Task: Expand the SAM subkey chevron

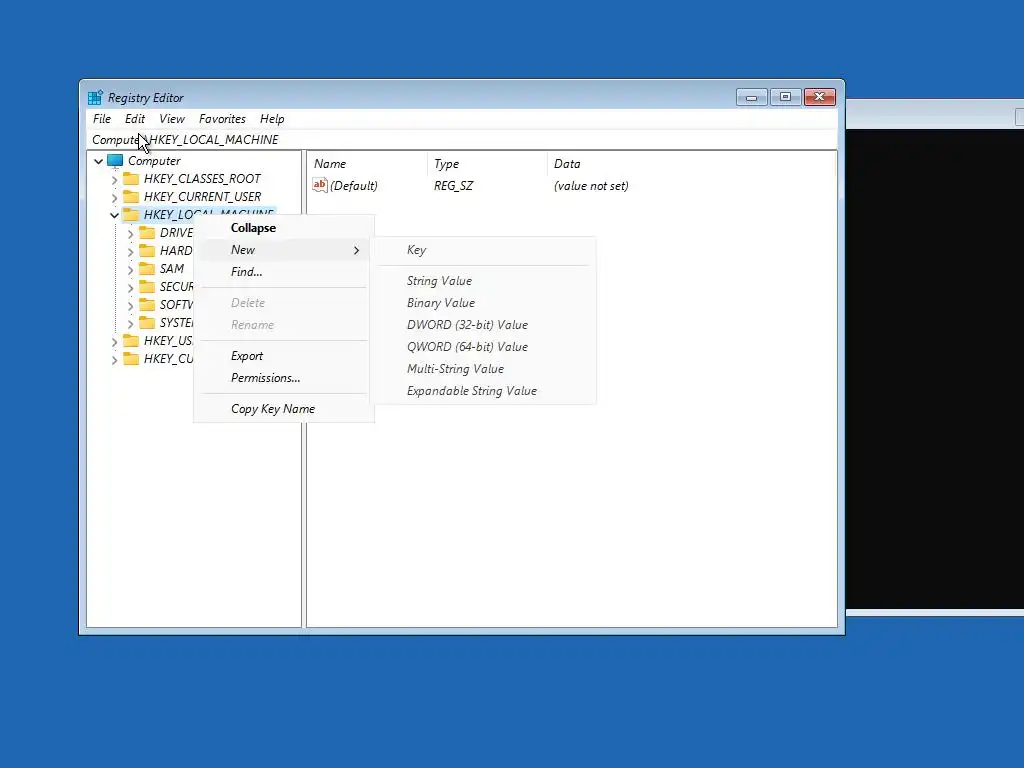Action: click(131, 269)
